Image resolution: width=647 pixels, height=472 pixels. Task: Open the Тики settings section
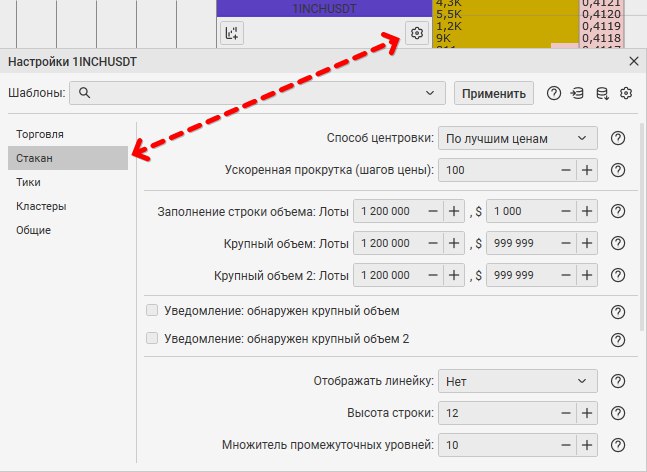29,182
